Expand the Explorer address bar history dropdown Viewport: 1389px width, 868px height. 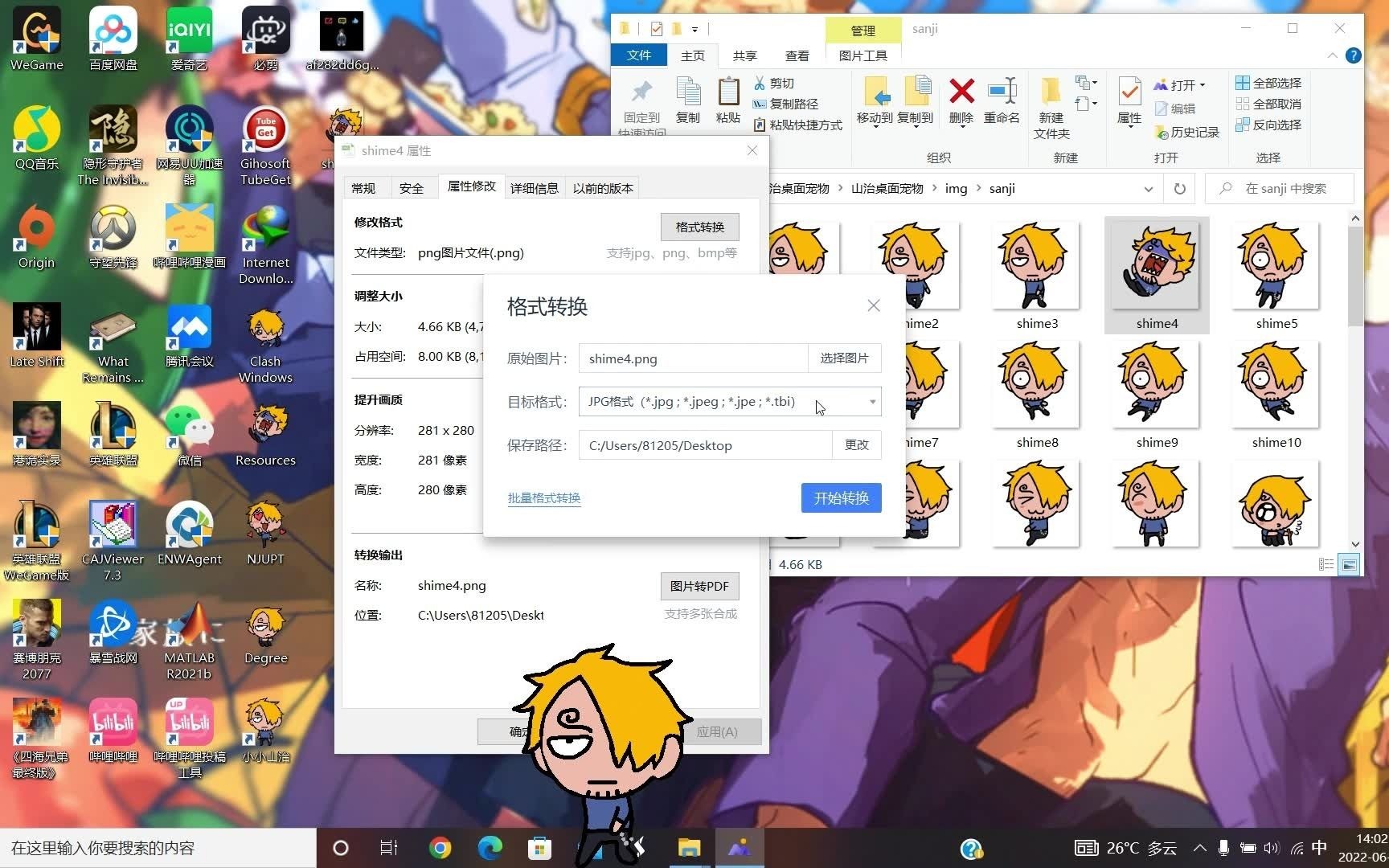point(1148,189)
